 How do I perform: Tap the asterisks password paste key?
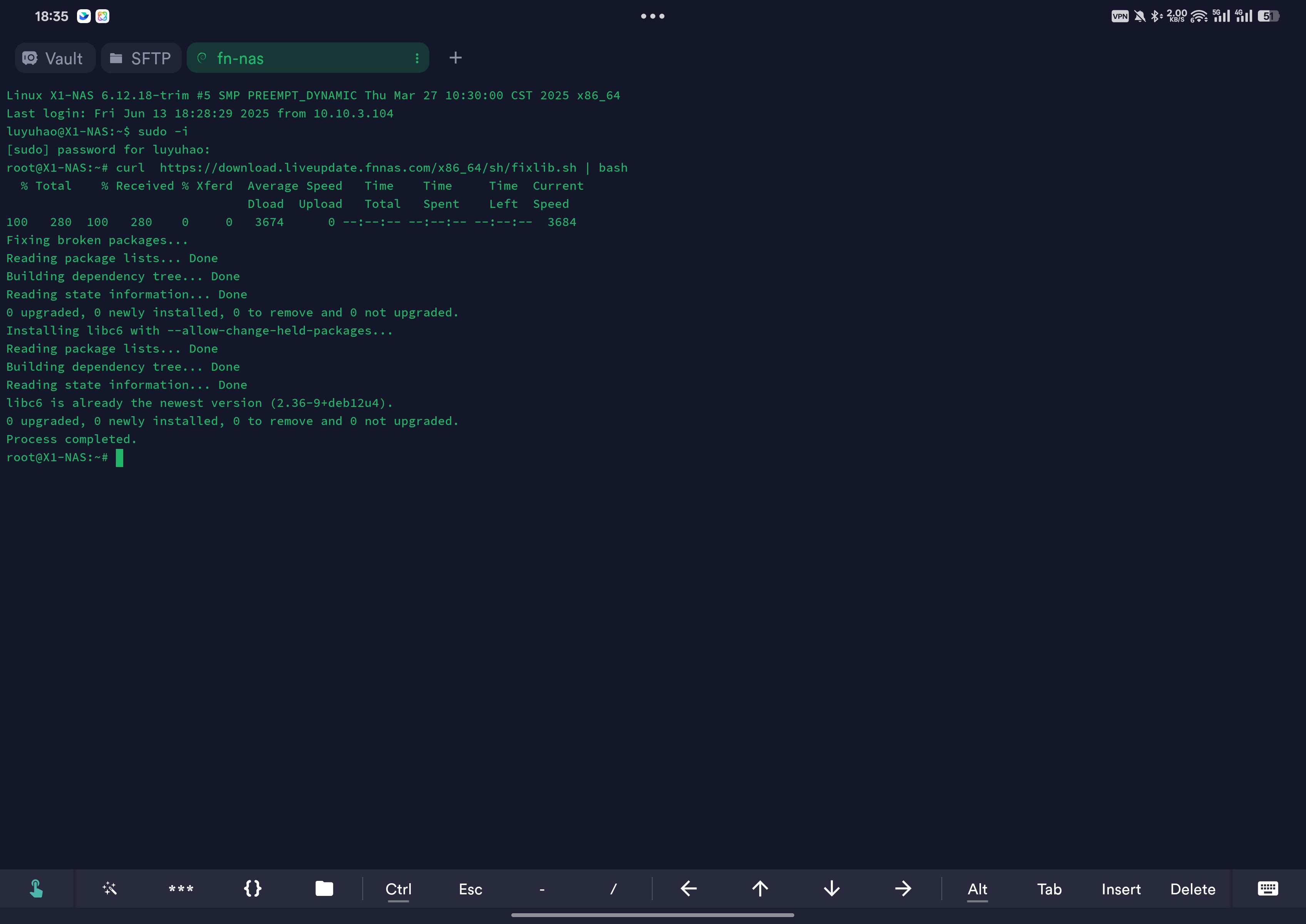(181, 889)
